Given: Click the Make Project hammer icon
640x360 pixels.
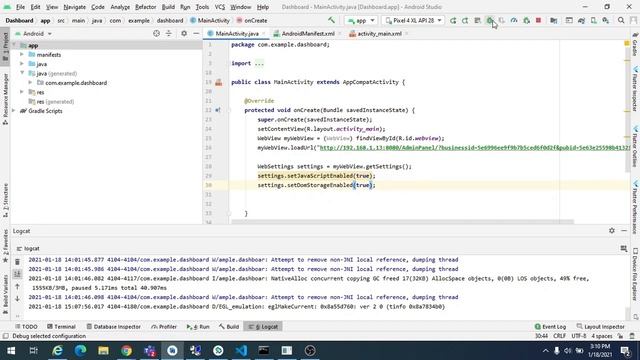Looking at the screenshot, I should (331, 20).
